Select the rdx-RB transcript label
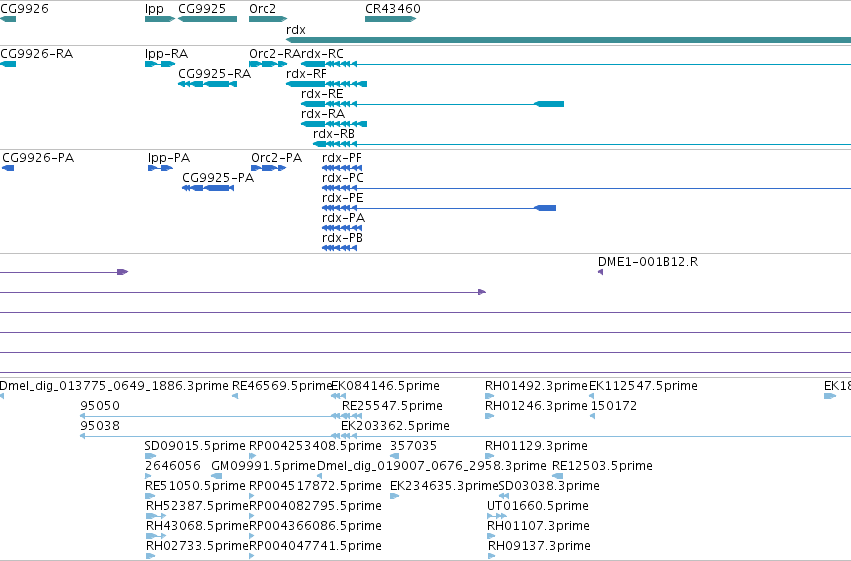This screenshot has width=851, height=561. pos(334,134)
